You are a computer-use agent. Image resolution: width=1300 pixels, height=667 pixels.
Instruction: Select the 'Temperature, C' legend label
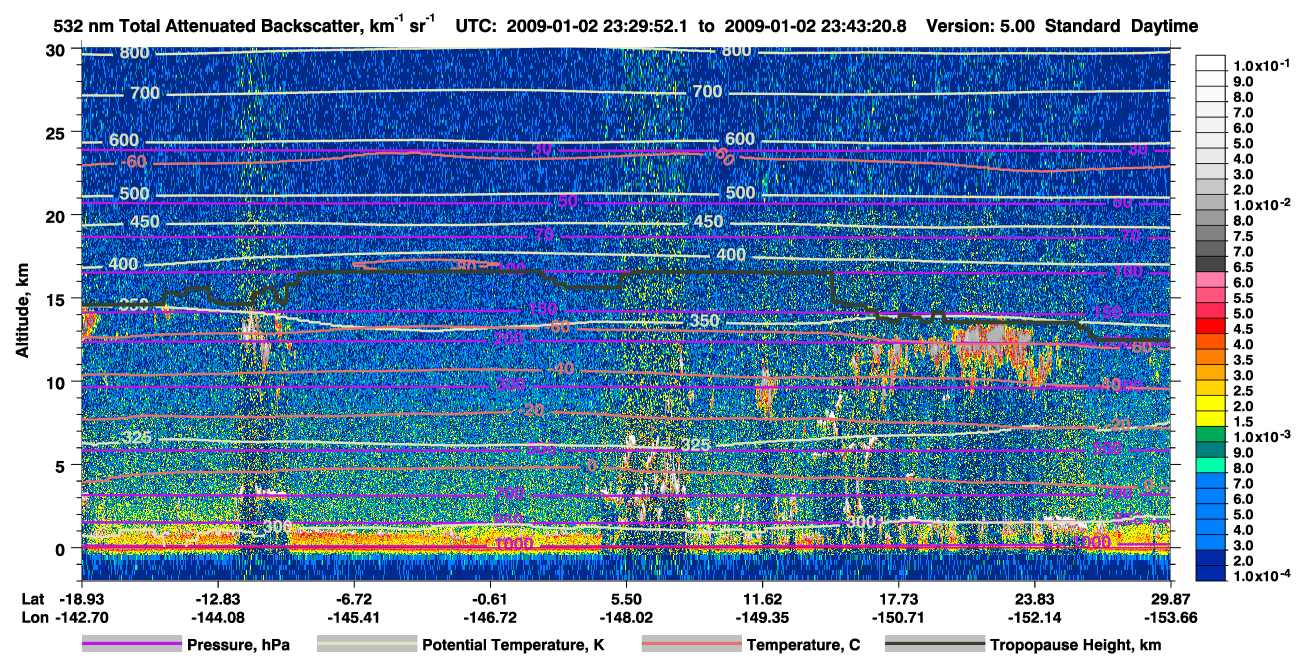[x=803, y=646]
